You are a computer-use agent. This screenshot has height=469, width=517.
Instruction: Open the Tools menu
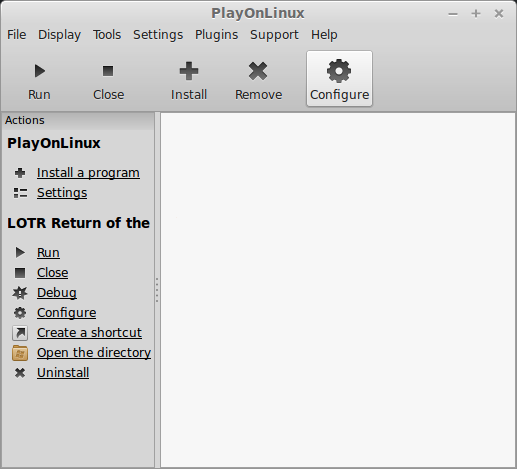pos(107,35)
